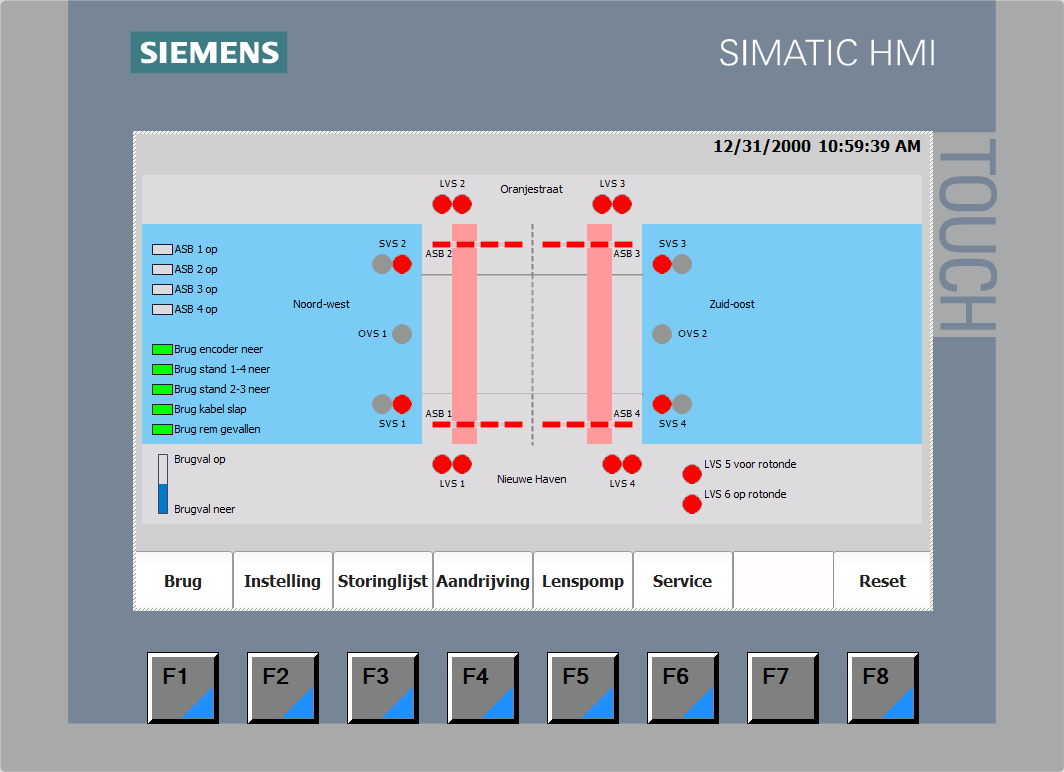Show the Storinglijst fault list
This screenshot has height=772, width=1064.
tap(383, 581)
